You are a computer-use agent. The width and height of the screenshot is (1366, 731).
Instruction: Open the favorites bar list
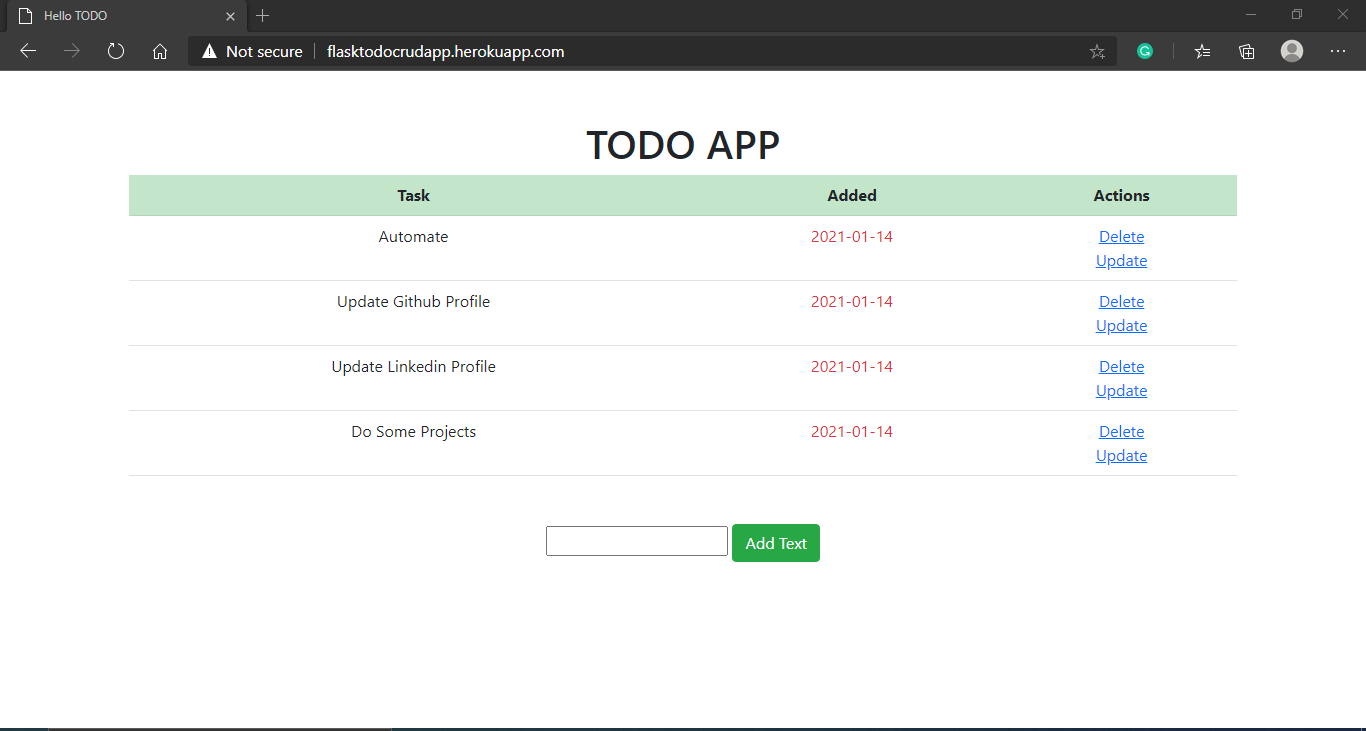click(1202, 51)
